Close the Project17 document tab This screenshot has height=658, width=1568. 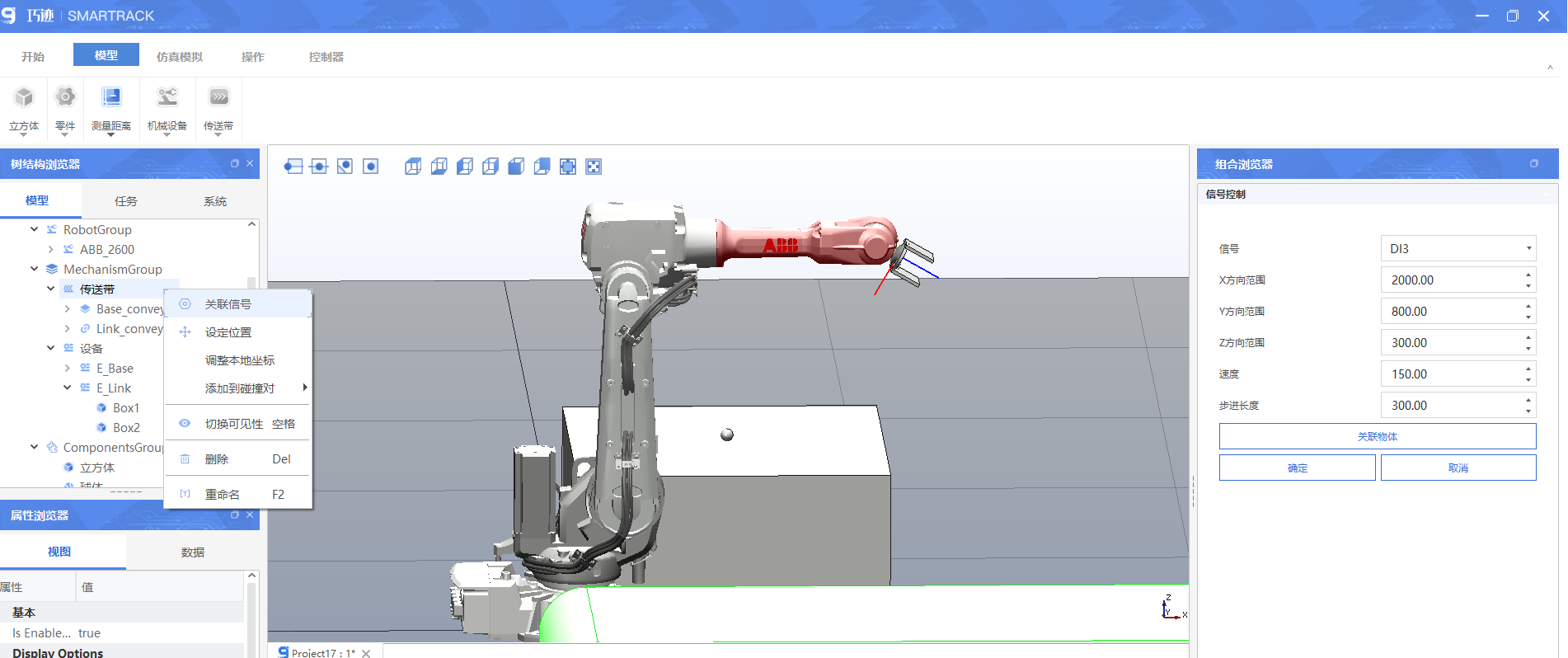[366, 653]
